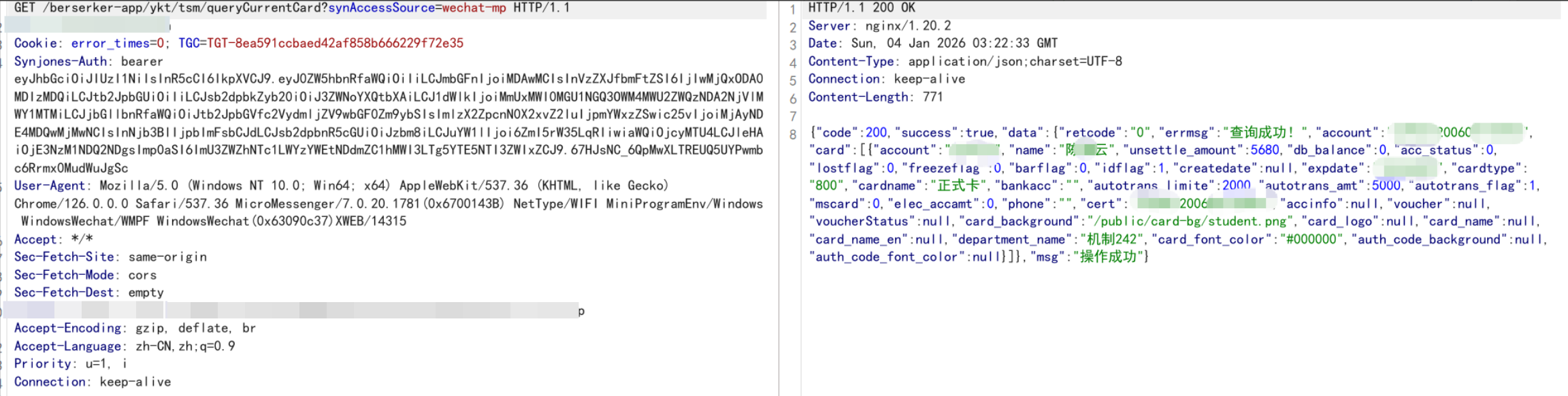Select the TGC cookie token value
The width and height of the screenshot is (1568, 396).
point(335,44)
